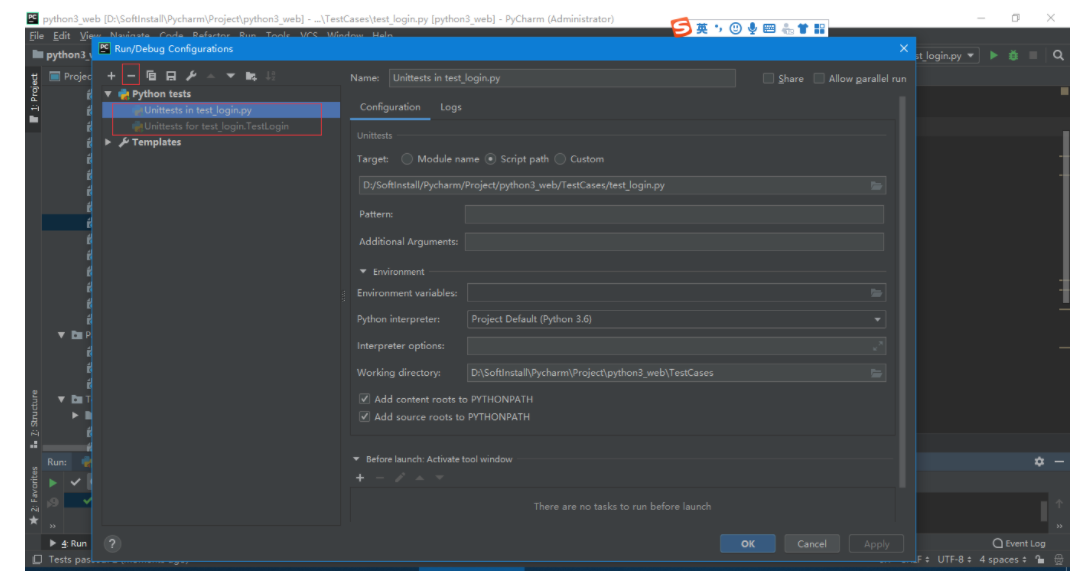Viewport: 1072px width, 586px height.
Task: Close the Run/Debug Configurations dialog
Action: pos(904,49)
